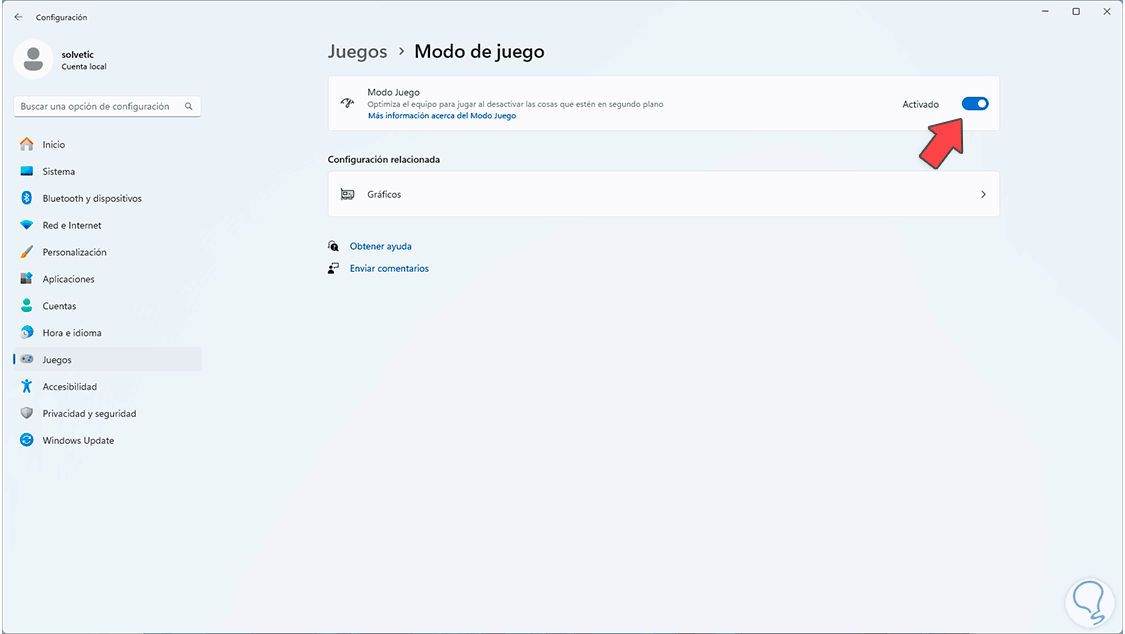The width and height of the screenshot is (1125, 634).
Task: Click the Personalización brush icon
Action: click(x=27, y=252)
